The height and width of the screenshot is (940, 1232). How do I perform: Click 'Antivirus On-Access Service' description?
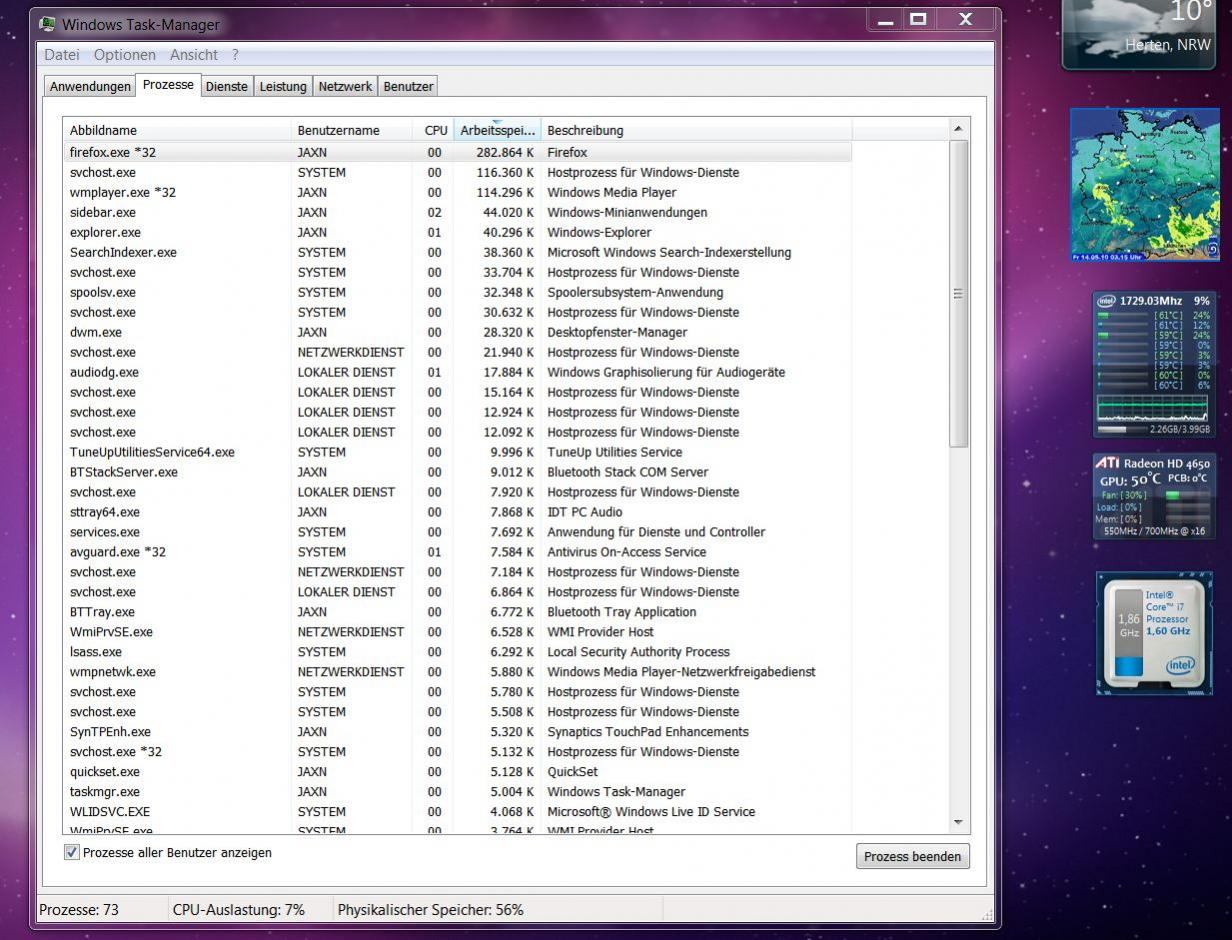click(x=626, y=552)
